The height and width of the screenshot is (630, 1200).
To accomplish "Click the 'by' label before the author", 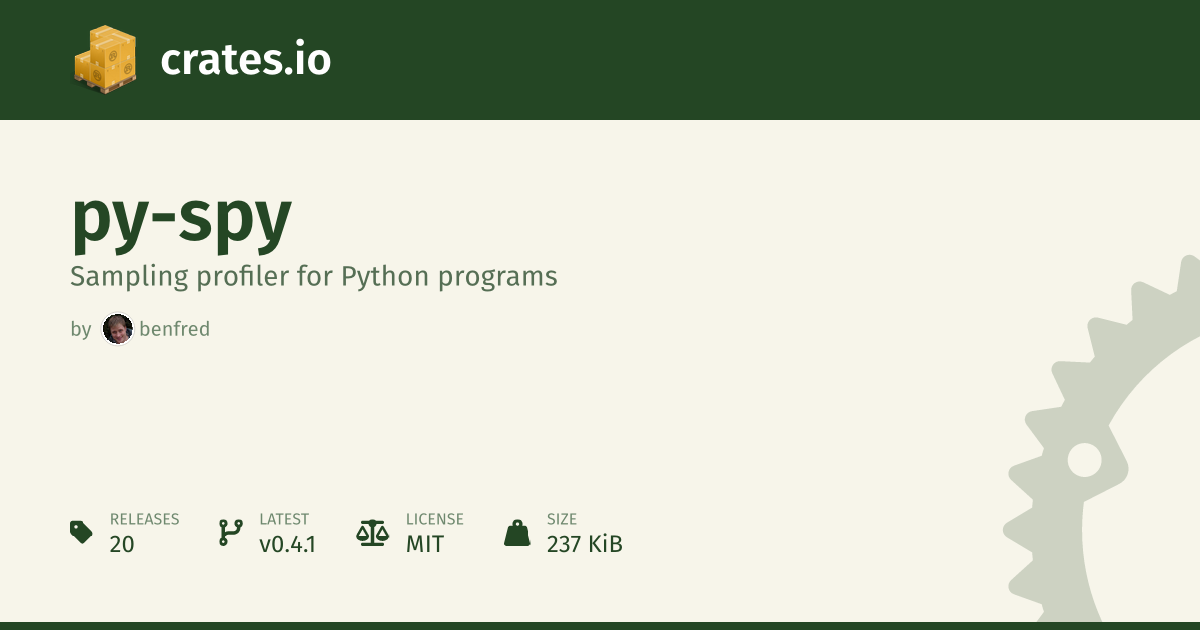I will tap(80, 329).
